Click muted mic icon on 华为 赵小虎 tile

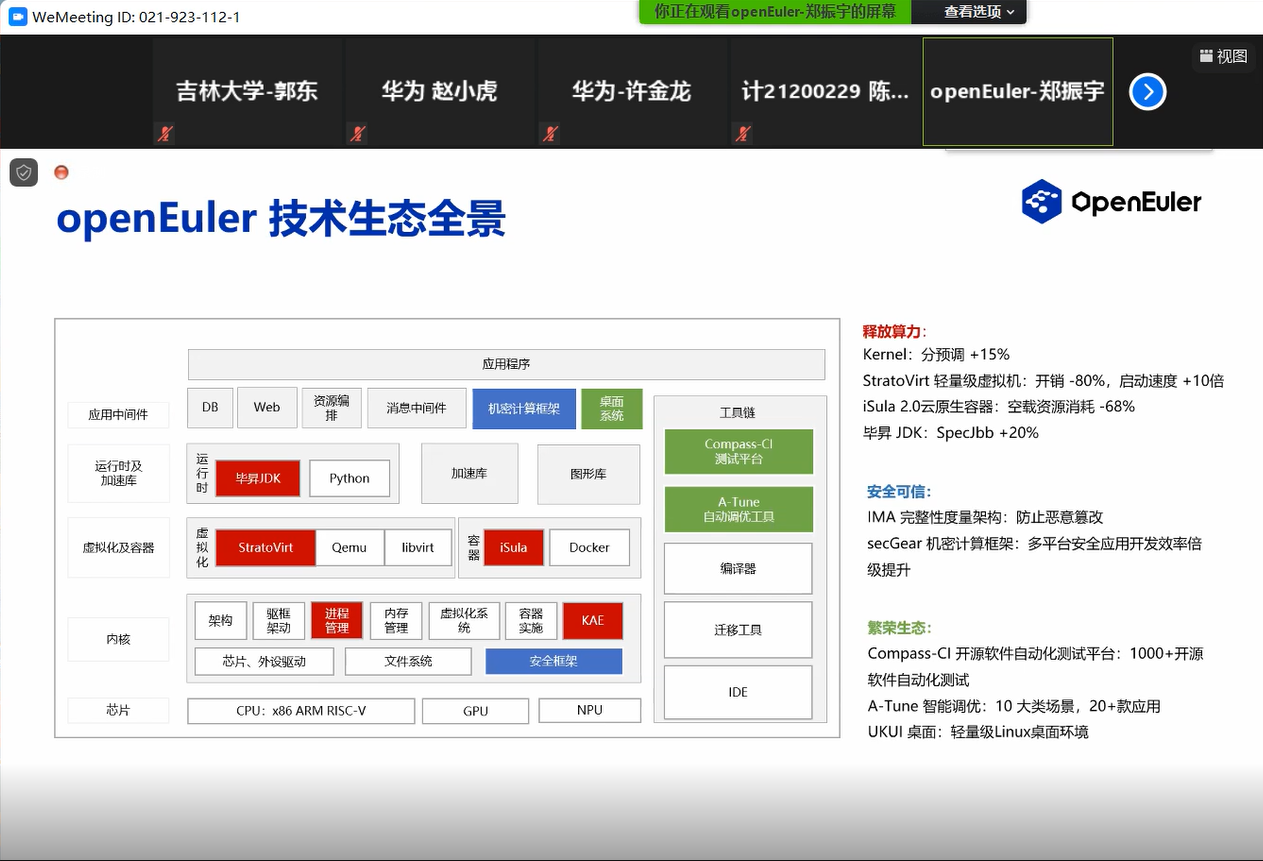357,134
